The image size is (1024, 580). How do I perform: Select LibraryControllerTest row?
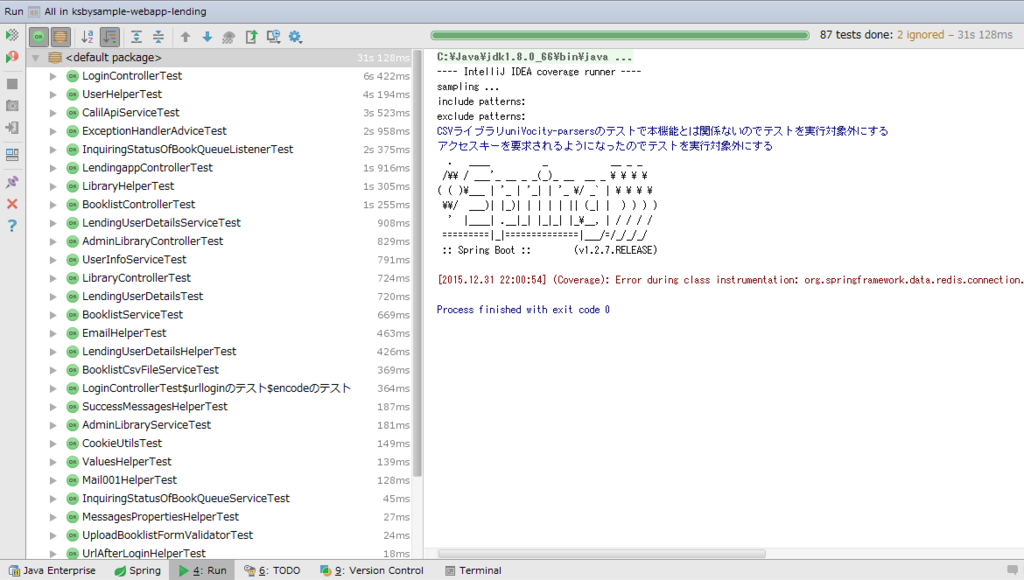(x=221, y=278)
